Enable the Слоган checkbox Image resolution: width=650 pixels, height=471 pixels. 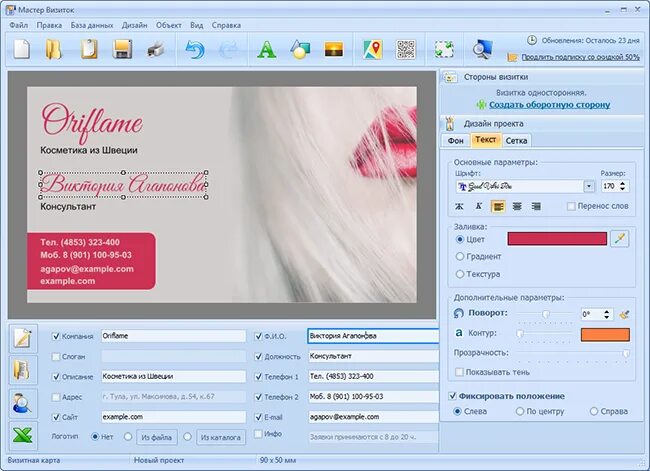56,357
